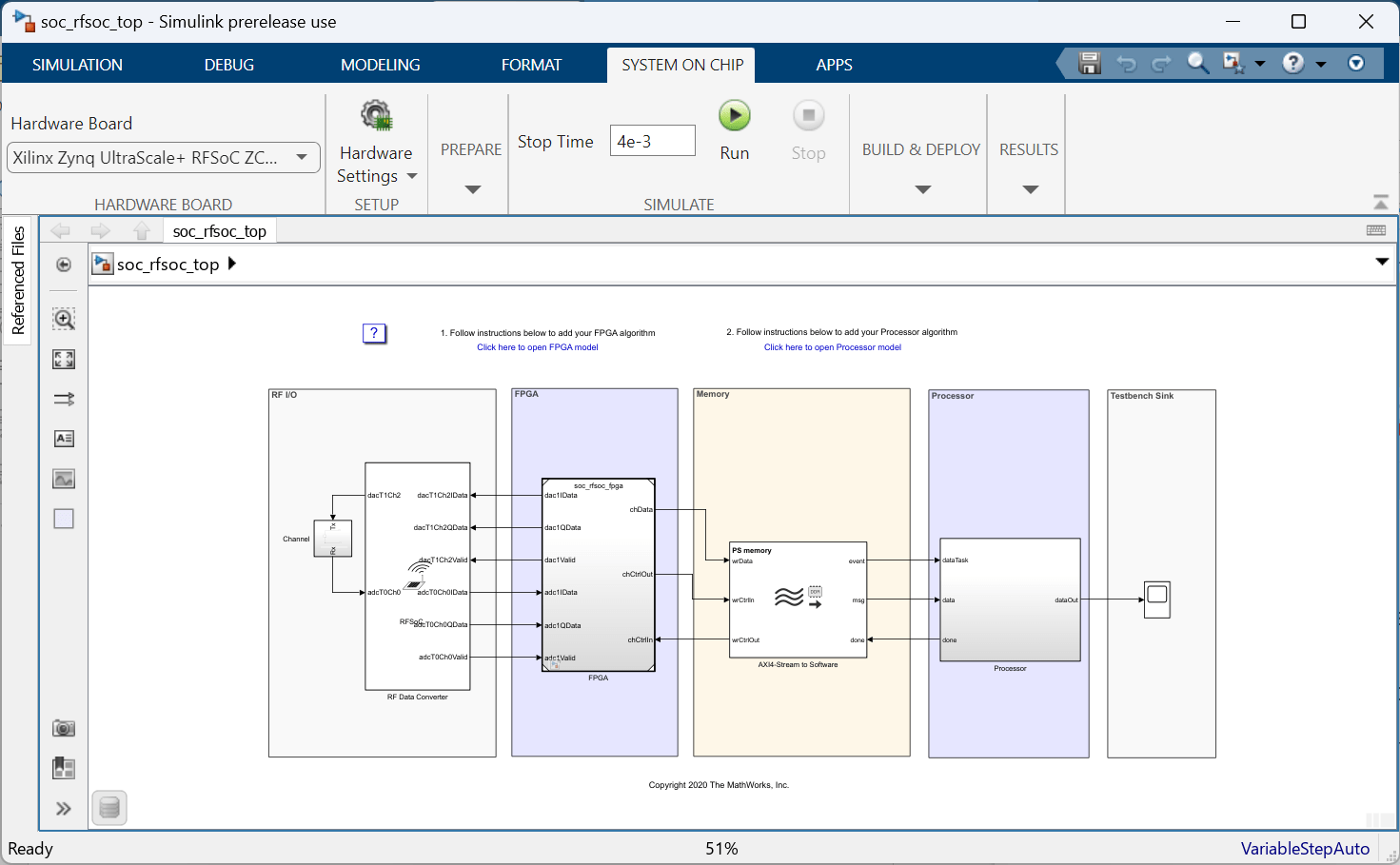
Task: Collapse the ribbon with the chevron arrow
Action: [x=1381, y=201]
